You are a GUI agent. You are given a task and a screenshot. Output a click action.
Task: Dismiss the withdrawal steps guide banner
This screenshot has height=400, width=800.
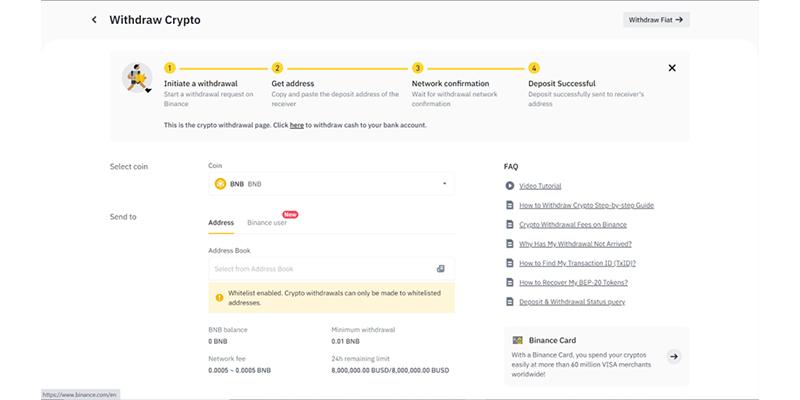pyautogui.click(x=672, y=68)
